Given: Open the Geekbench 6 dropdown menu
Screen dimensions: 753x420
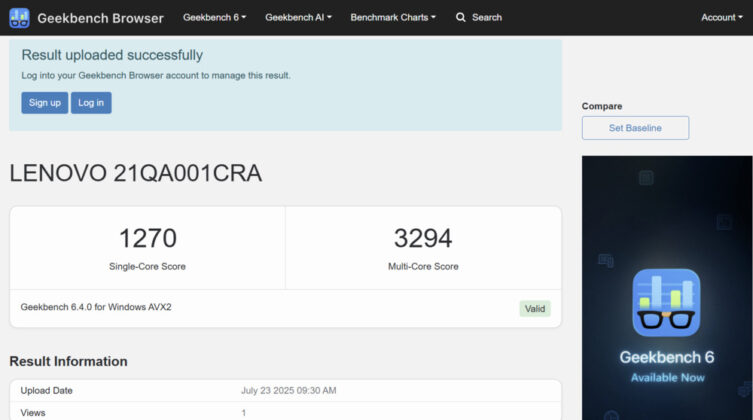Looking at the screenshot, I should point(214,17).
